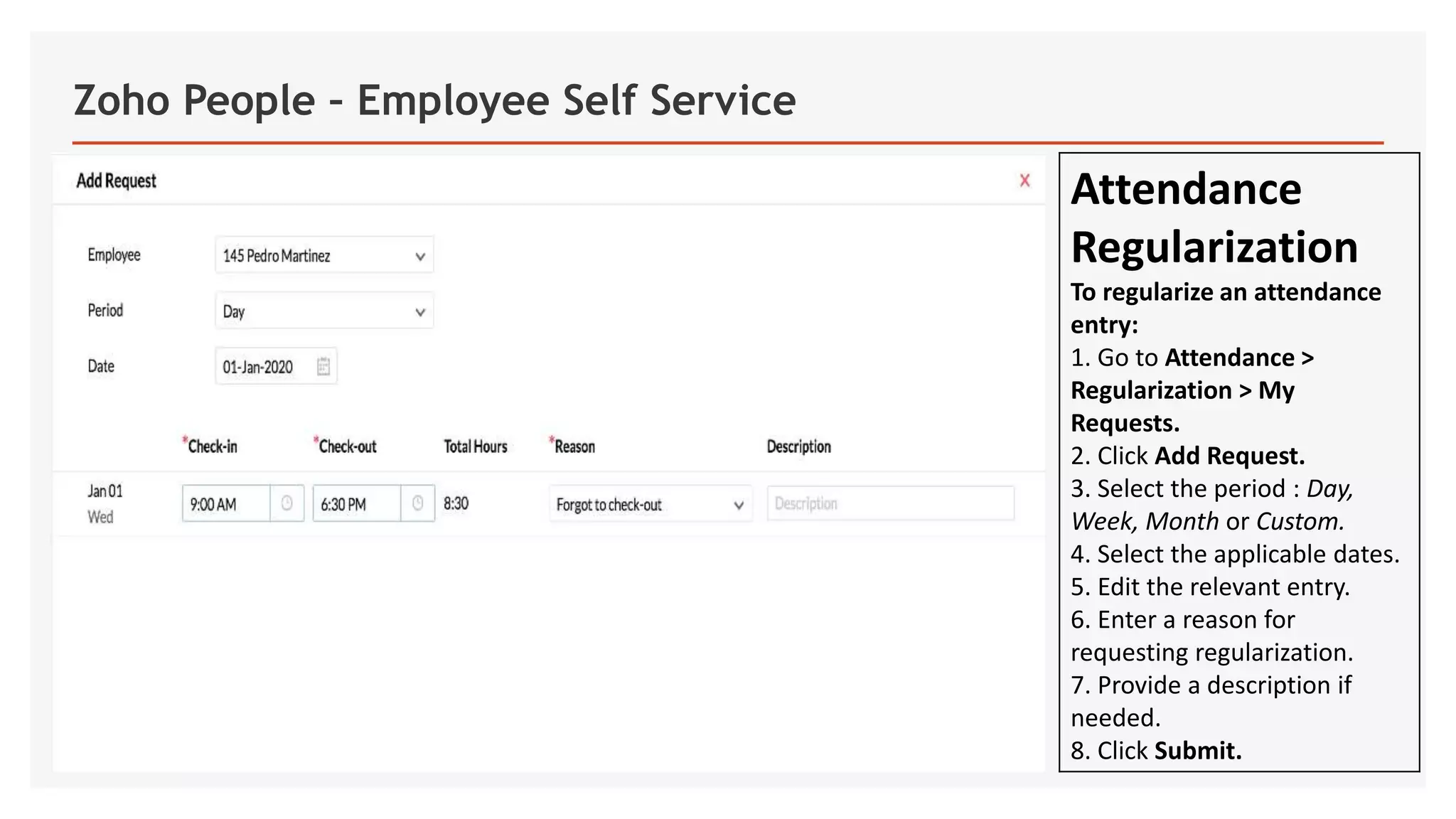
Task: Open the Employee dropdown showing Pedro Martinez
Action: tap(324, 255)
